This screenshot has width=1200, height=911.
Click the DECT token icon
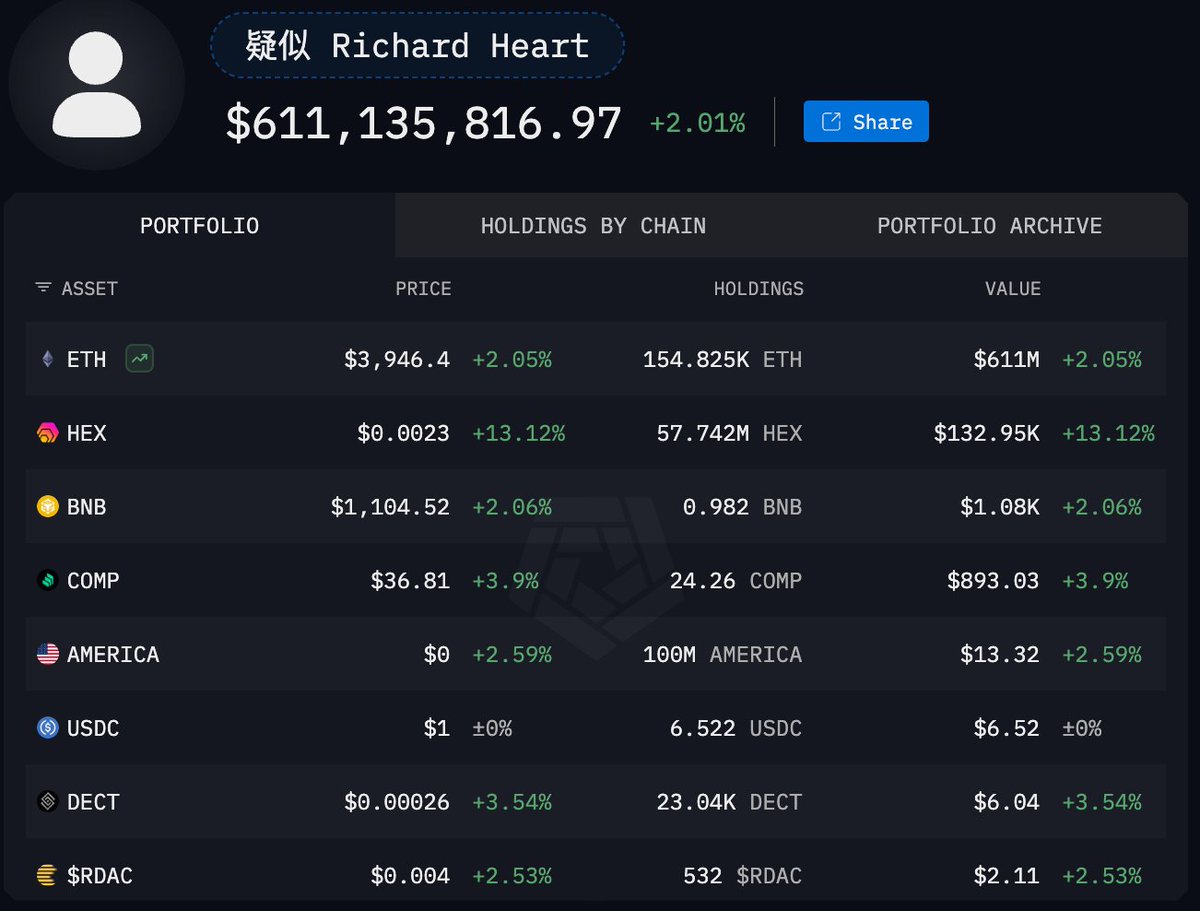(x=47, y=802)
